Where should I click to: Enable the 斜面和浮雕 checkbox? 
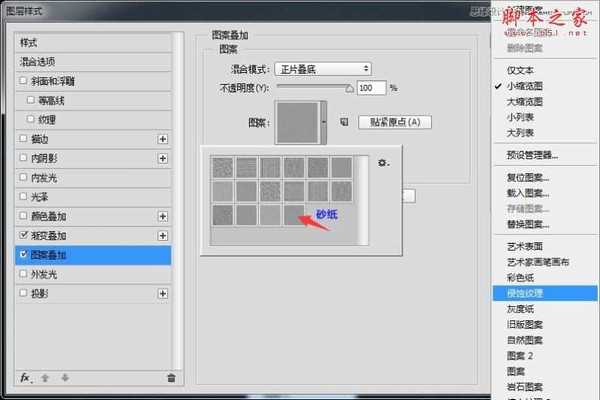(x=24, y=80)
